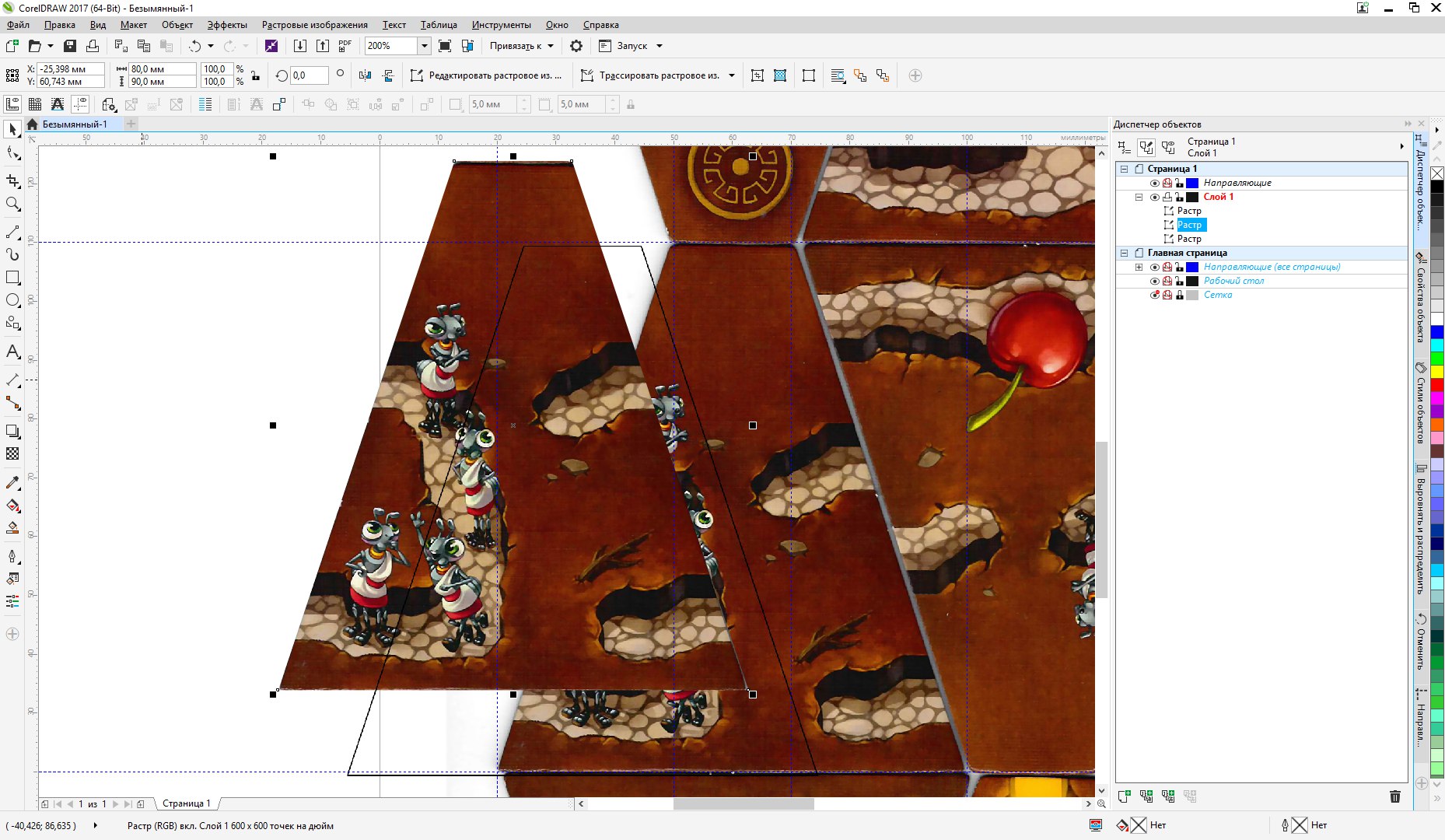
Task: Click the full-screen preview icon
Action: [445, 46]
